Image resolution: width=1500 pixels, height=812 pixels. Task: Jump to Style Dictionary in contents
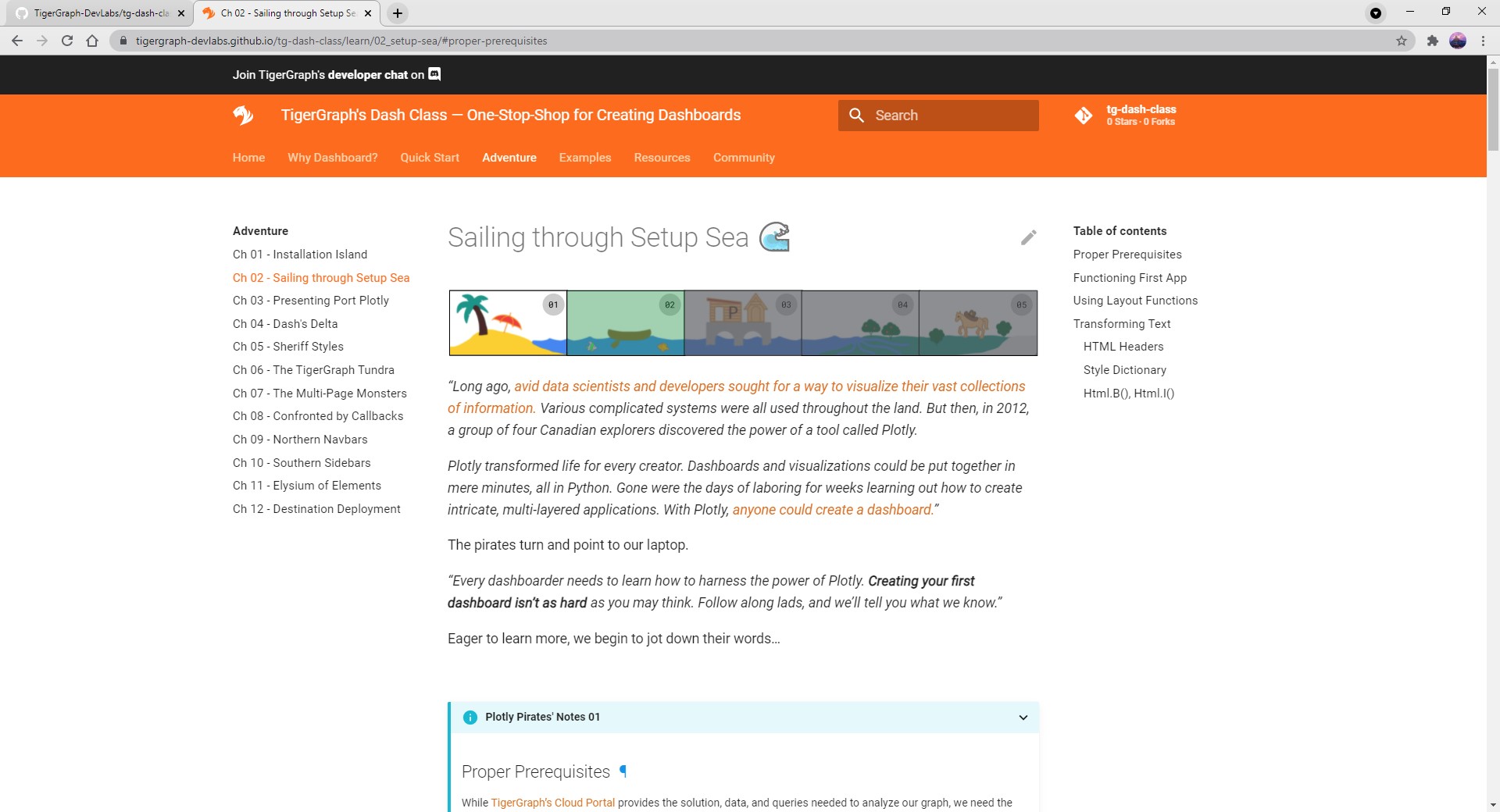click(x=1124, y=370)
